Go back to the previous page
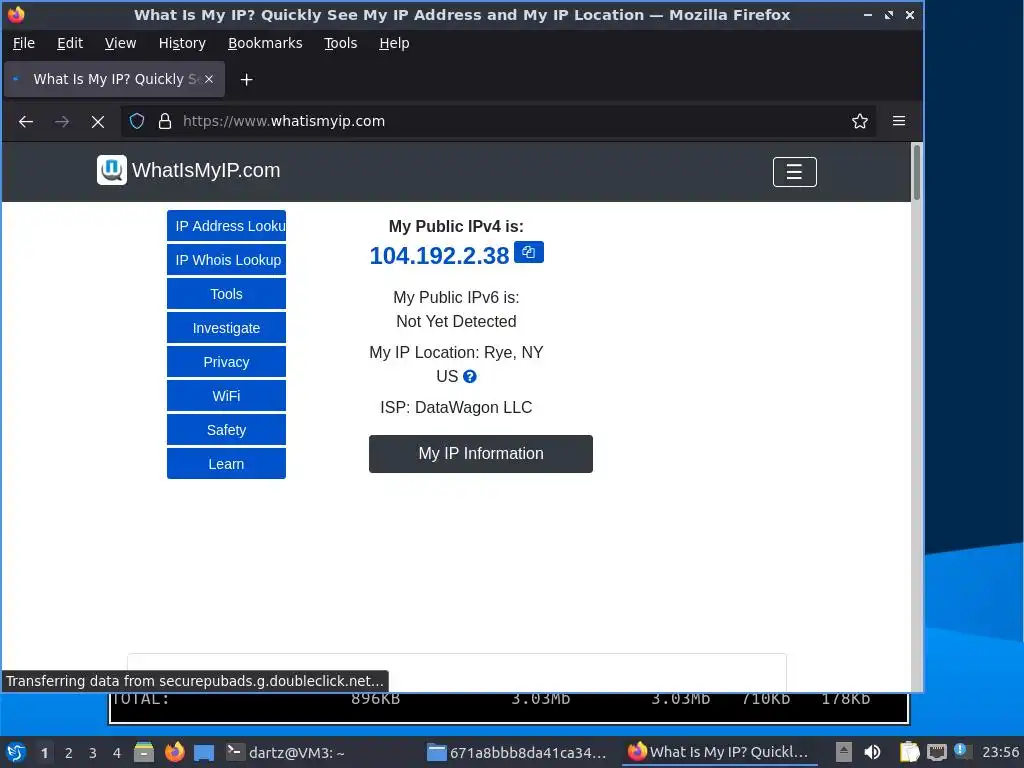The height and width of the screenshot is (768, 1024). point(26,121)
